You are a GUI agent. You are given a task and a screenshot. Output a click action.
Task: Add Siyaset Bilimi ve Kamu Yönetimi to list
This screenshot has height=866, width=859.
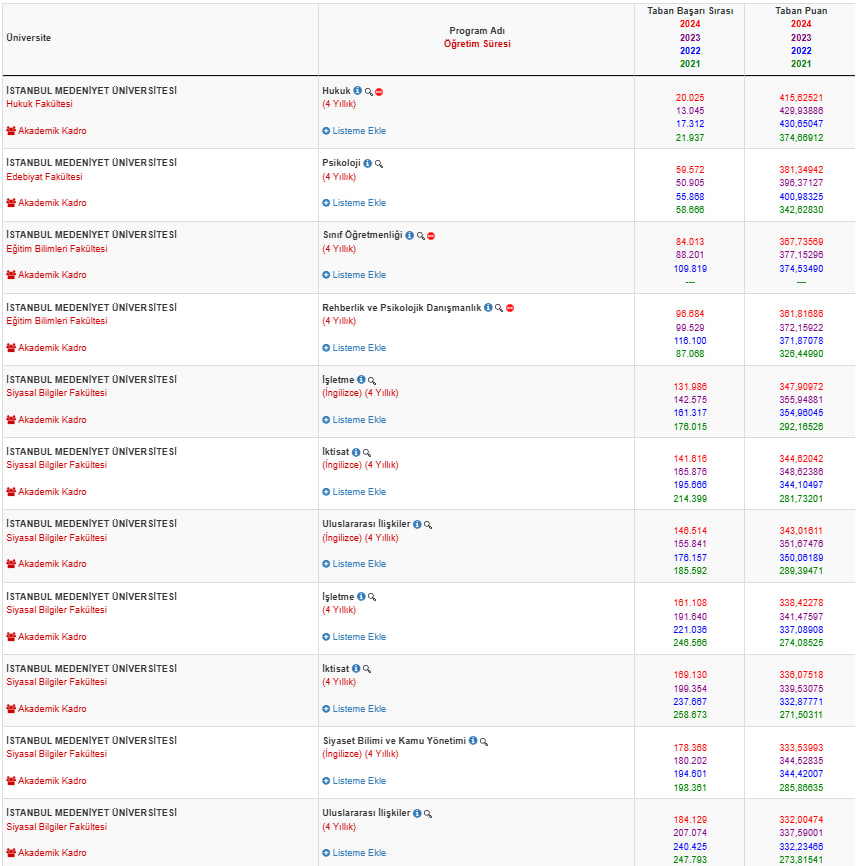click(354, 781)
